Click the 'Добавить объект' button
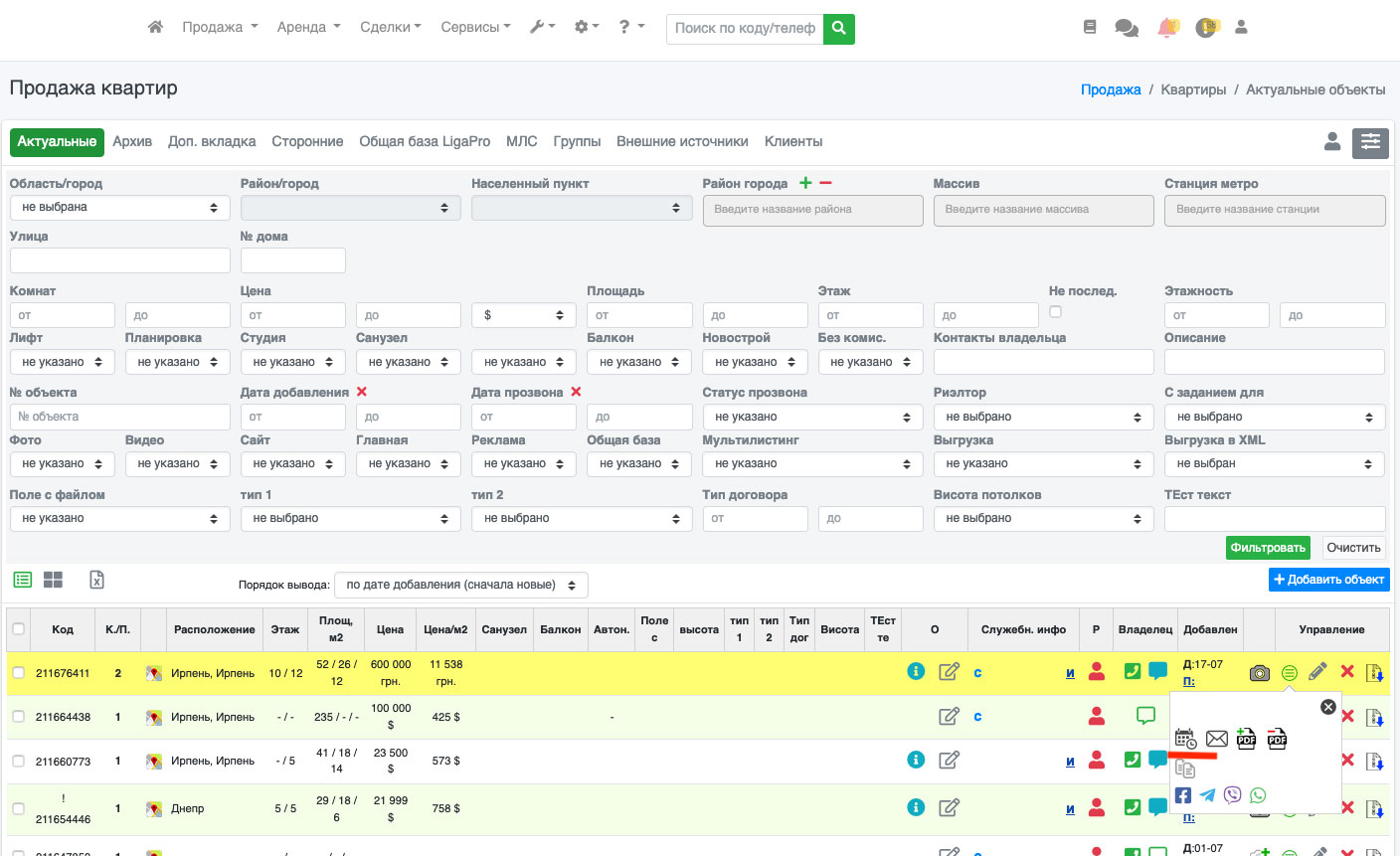 (1328, 580)
